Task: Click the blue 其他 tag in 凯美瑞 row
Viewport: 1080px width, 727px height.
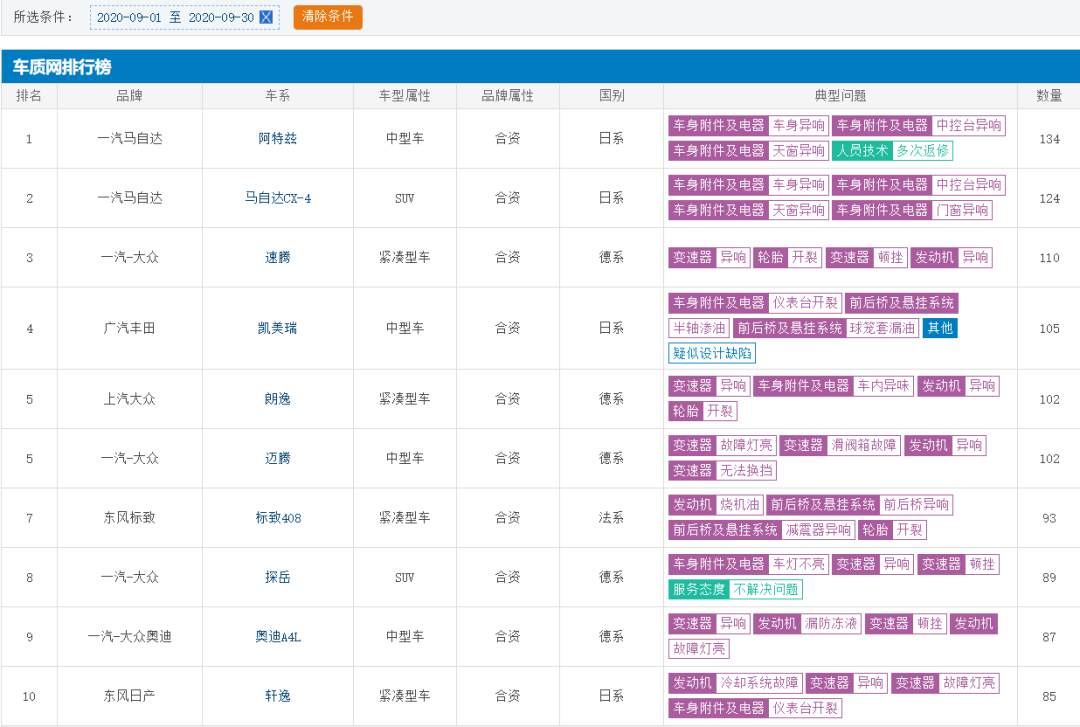Action: [940, 328]
